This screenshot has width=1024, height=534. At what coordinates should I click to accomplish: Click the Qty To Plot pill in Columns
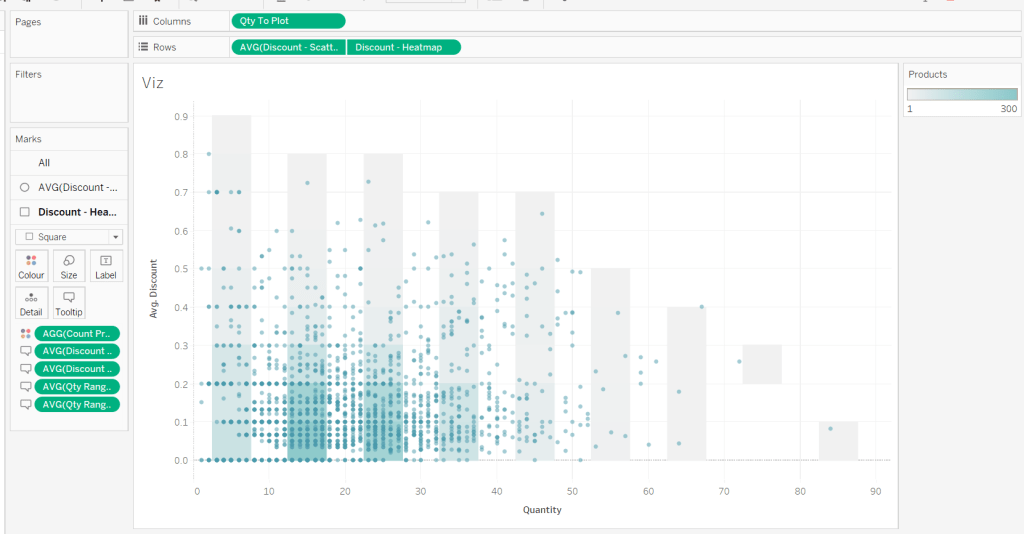[x=287, y=21]
